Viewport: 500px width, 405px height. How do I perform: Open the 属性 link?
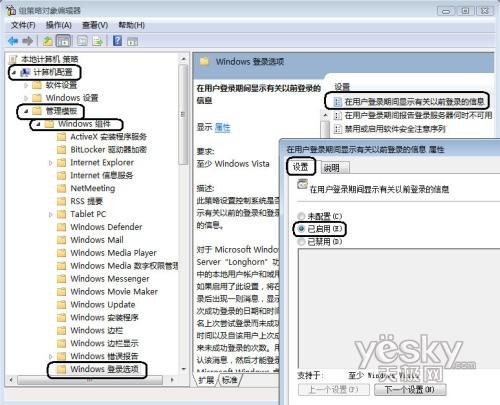tap(223, 127)
